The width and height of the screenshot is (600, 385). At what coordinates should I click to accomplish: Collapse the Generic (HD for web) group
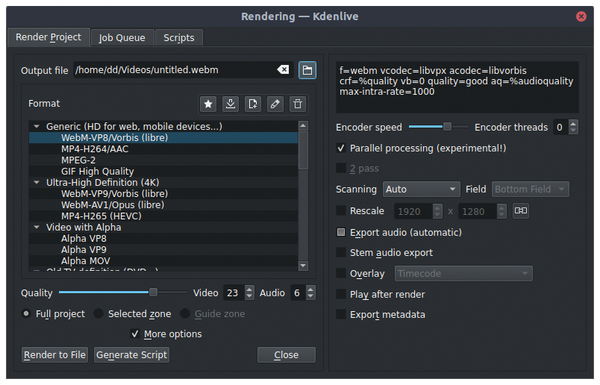[x=37, y=126]
